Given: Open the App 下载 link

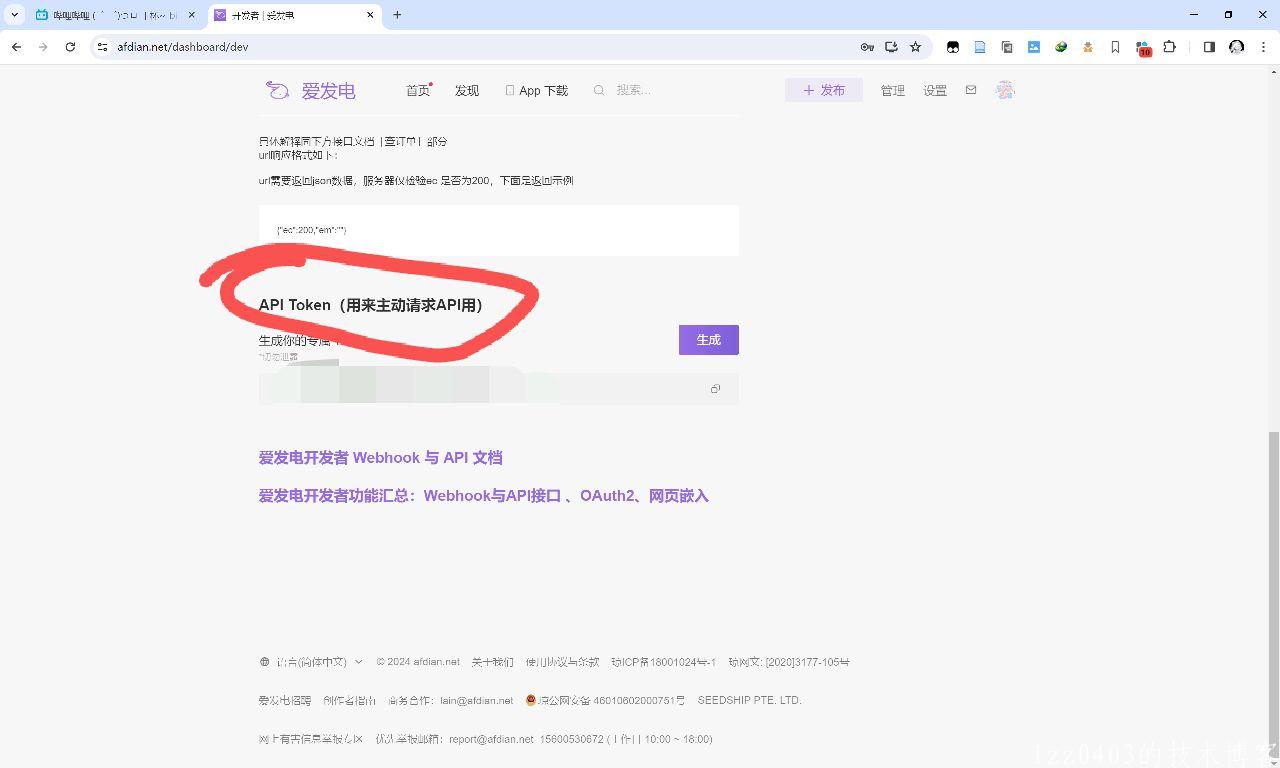Looking at the screenshot, I should [537, 90].
